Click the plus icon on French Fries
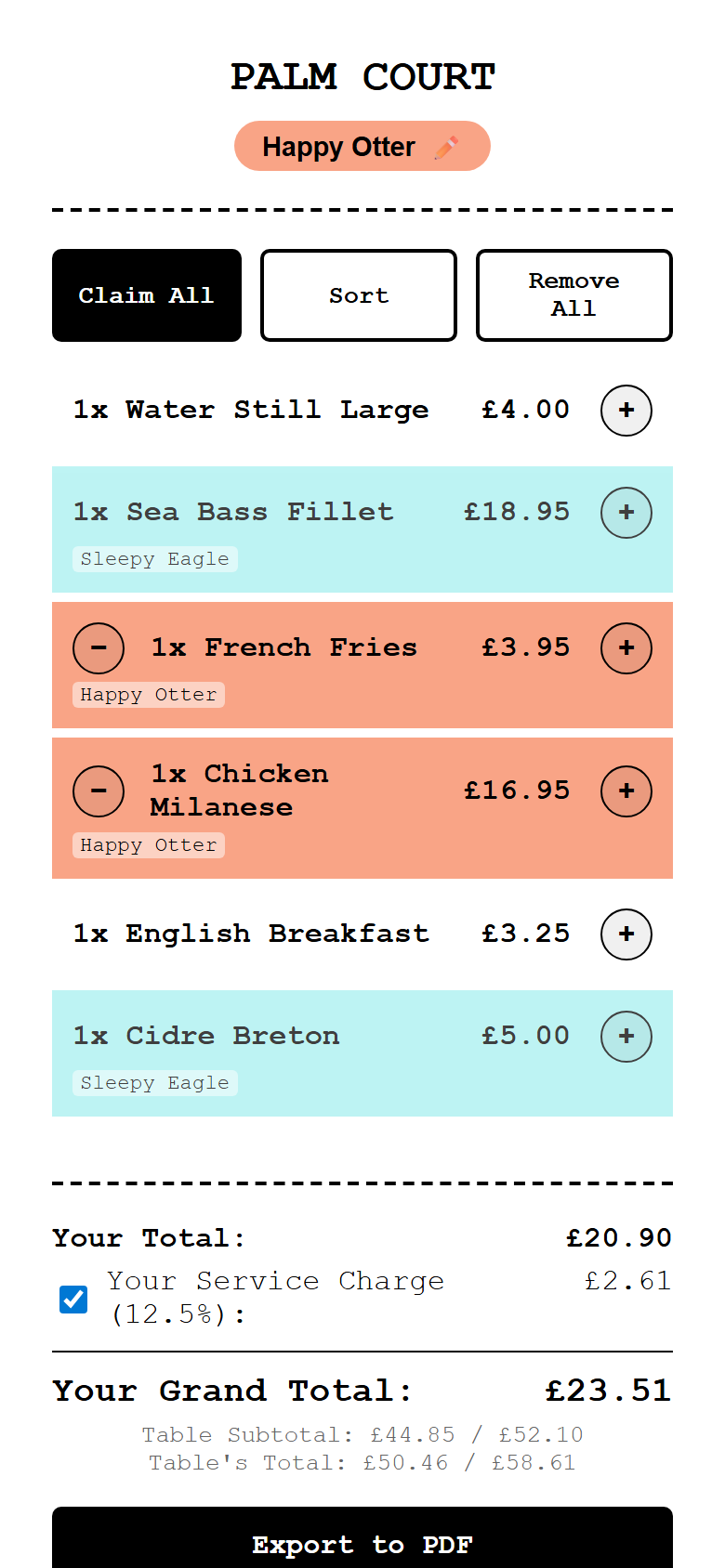 pyautogui.click(x=626, y=647)
